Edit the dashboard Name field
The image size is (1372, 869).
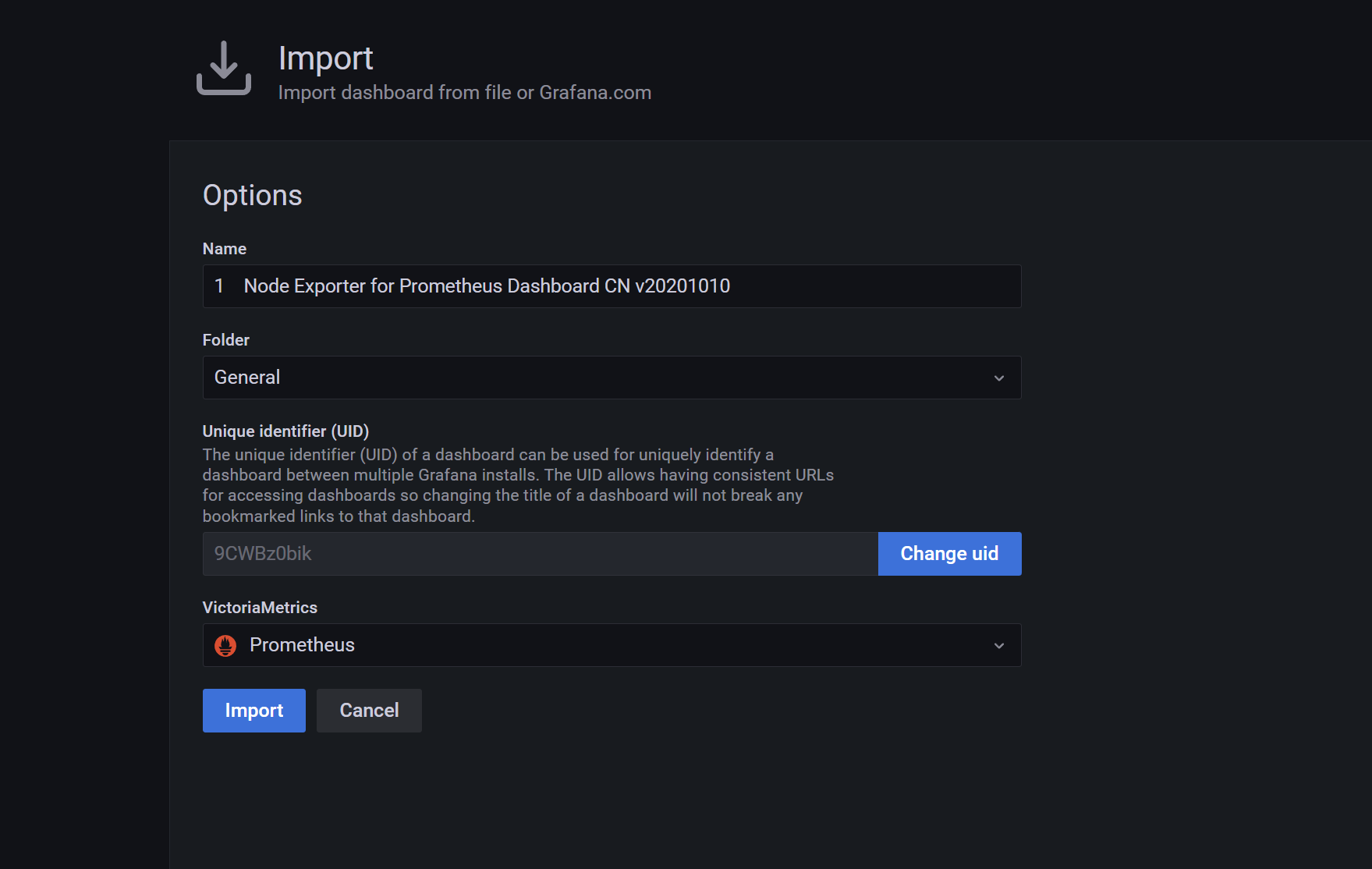pyautogui.click(x=612, y=286)
